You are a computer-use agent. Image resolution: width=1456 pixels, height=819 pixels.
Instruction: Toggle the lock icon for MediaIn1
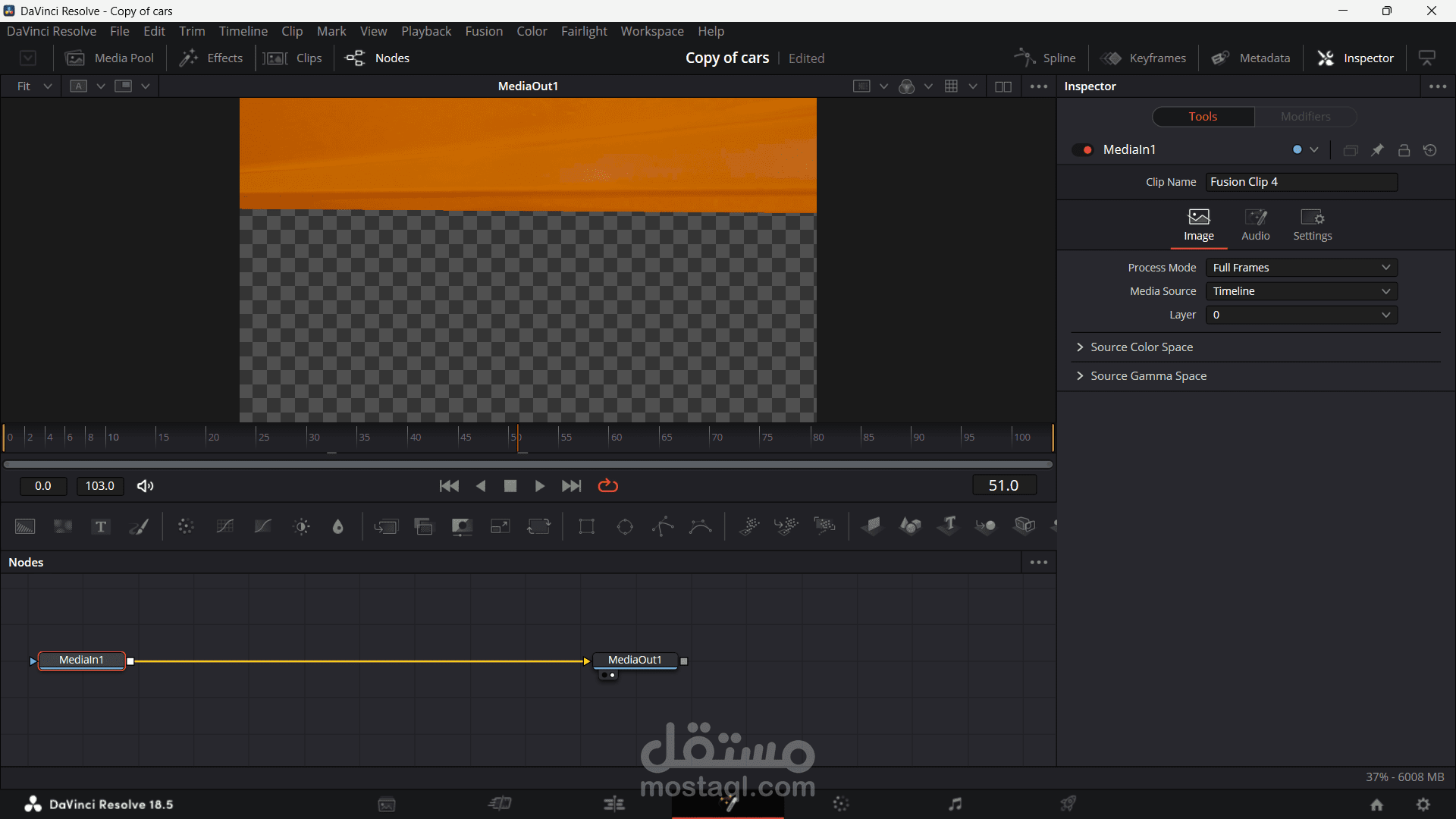1404,150
